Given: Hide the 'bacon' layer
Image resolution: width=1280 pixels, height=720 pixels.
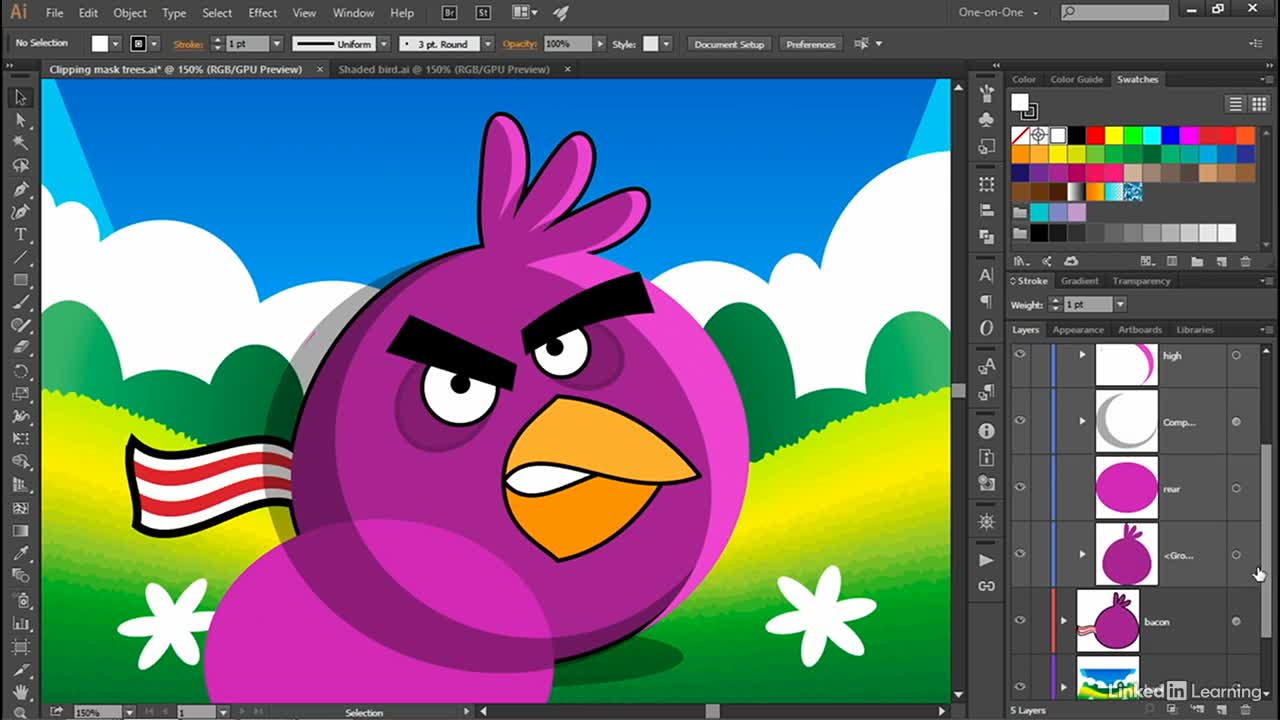Looking at the screenshot, I should 1020,621.
